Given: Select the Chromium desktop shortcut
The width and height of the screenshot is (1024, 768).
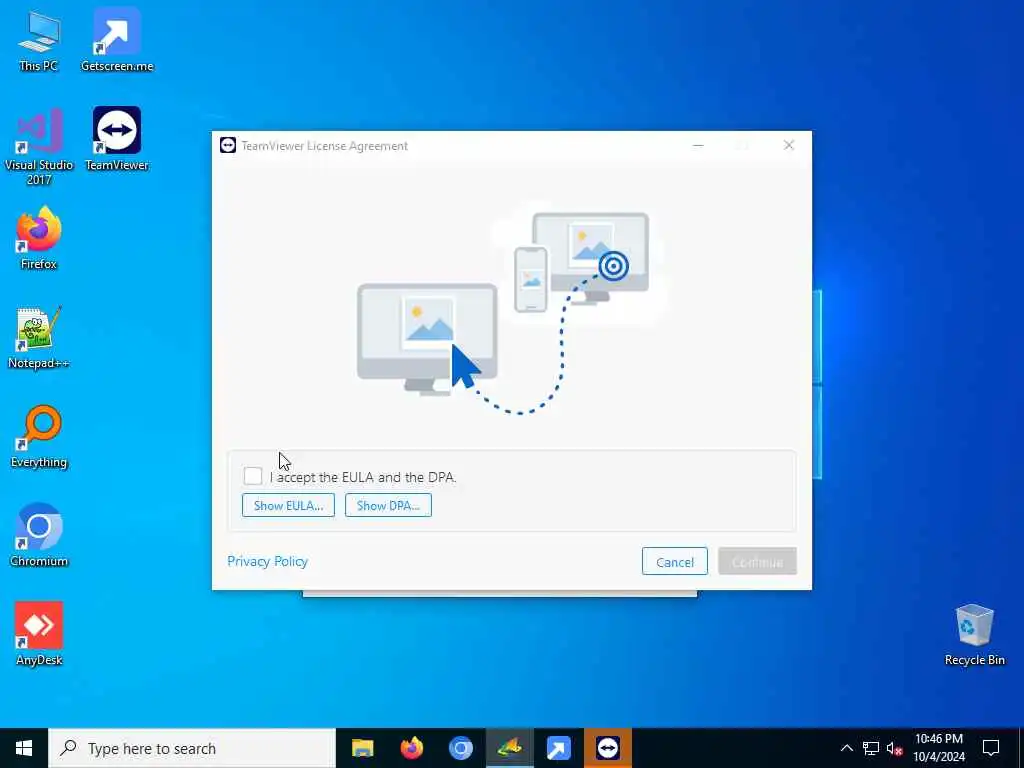Looking at the screenshot, I should click(x=39, y=536).
